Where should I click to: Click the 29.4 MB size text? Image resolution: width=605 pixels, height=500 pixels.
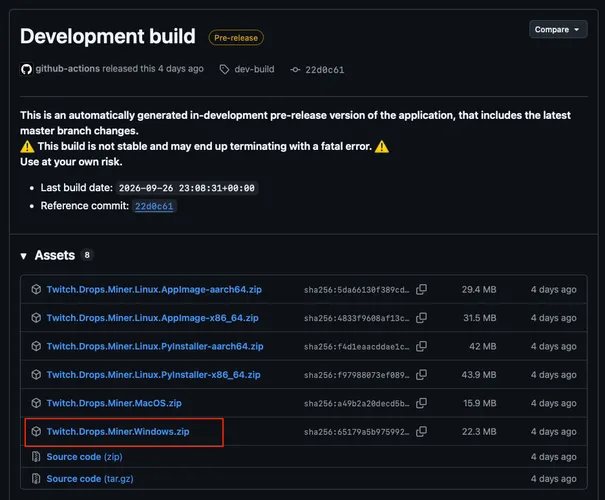point(479,290)
